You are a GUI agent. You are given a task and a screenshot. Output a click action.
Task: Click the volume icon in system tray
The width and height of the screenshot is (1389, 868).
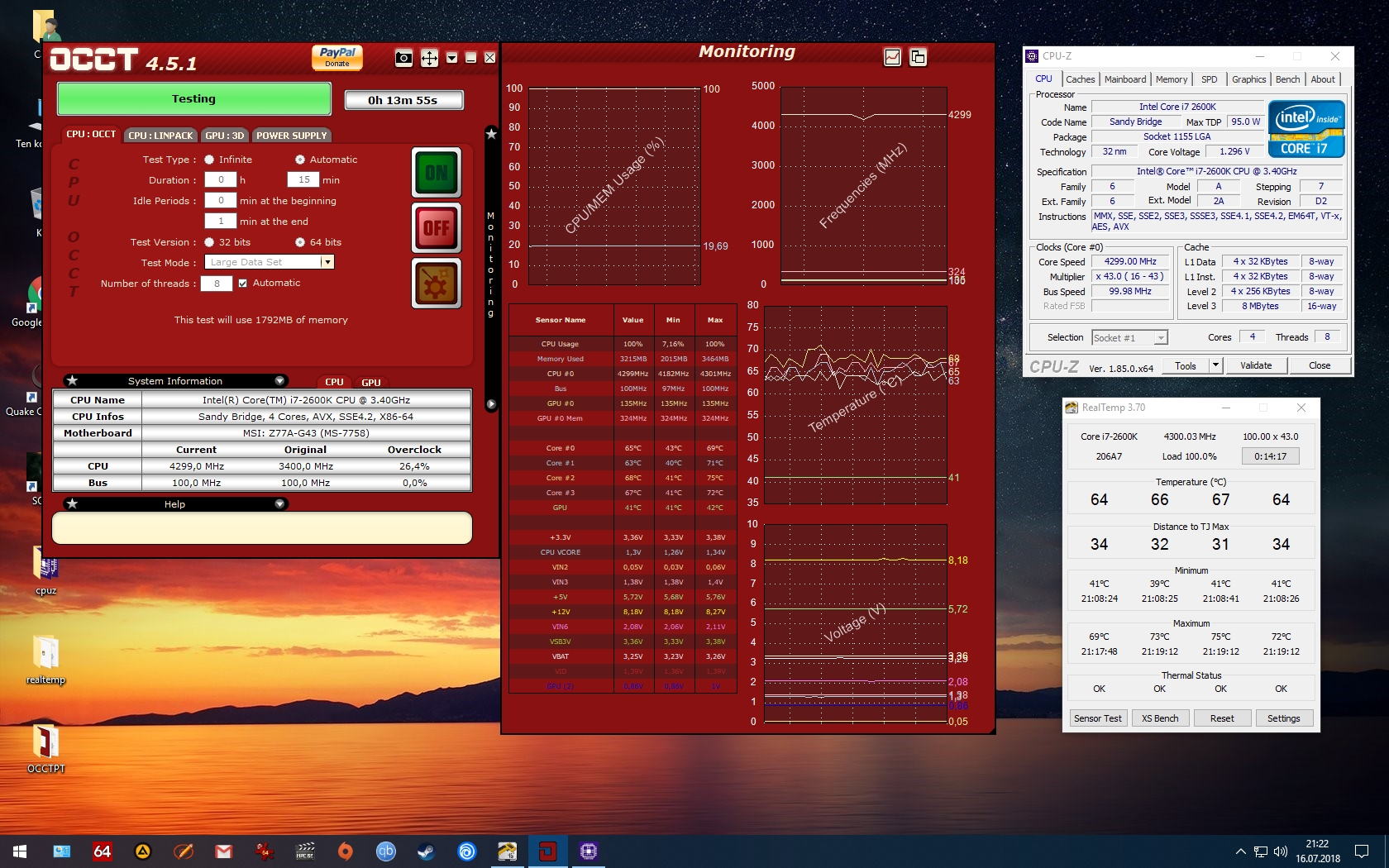(x=1281, y=851)
